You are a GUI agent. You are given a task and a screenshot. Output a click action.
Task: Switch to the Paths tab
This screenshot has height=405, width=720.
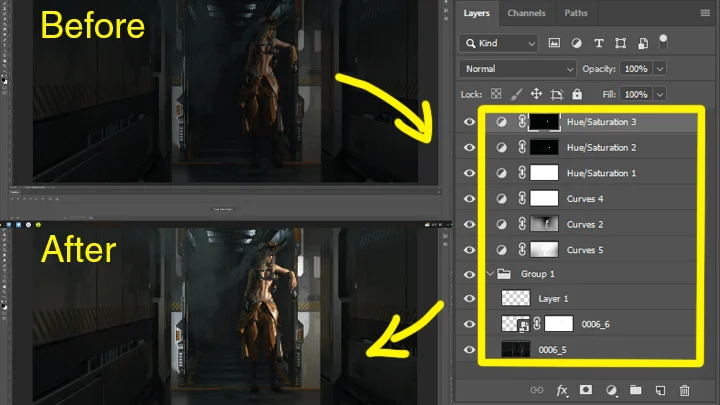point(576,13)
